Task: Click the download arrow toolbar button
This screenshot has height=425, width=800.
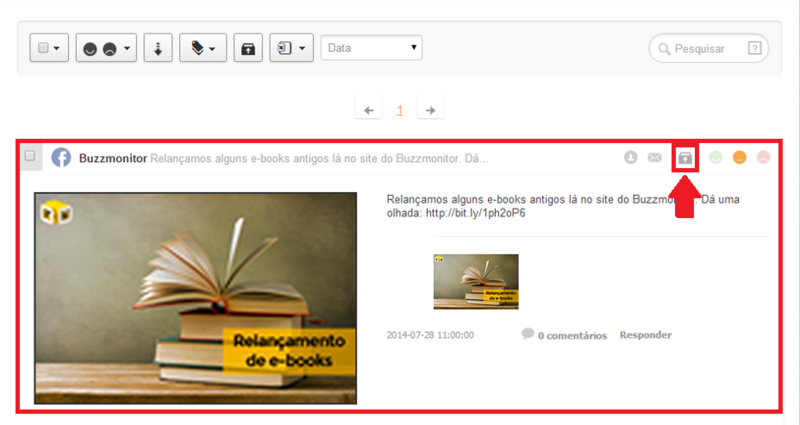Action: coord(158,48)
